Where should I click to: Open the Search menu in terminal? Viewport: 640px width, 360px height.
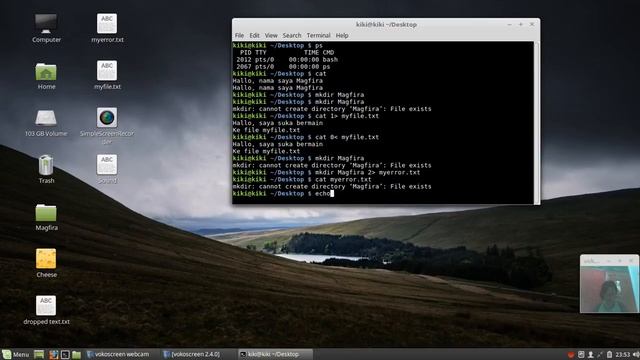click(291, 36)
